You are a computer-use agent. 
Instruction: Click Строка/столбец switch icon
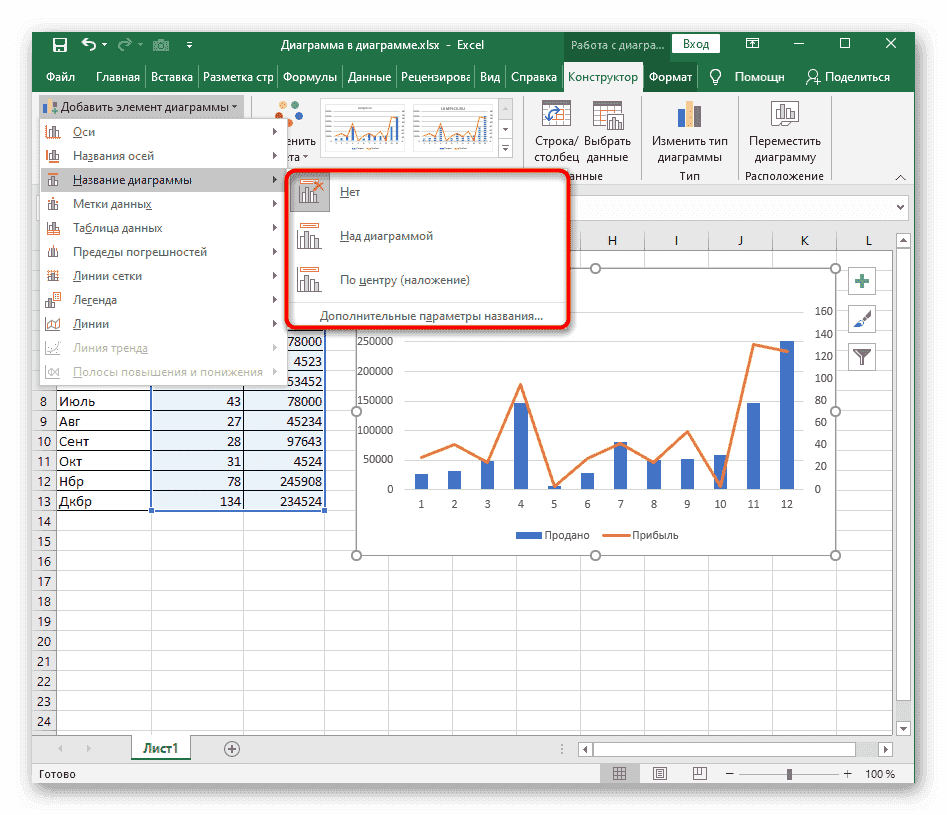point(555,115)
